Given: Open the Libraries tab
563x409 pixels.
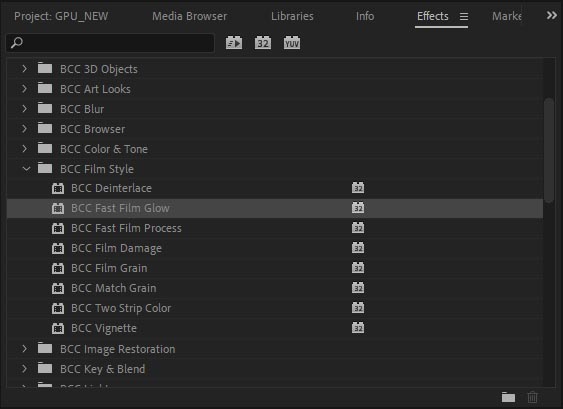Looking at the screenshot, I should pyautogui.click(x=292, y=16).
